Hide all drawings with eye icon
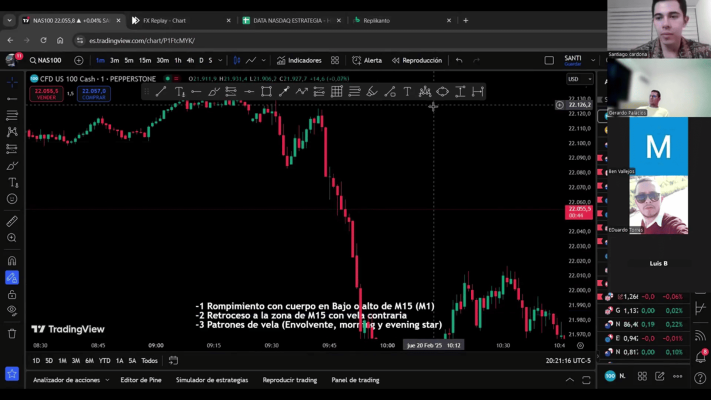This screenshot has height=400, width=711. 12,311
